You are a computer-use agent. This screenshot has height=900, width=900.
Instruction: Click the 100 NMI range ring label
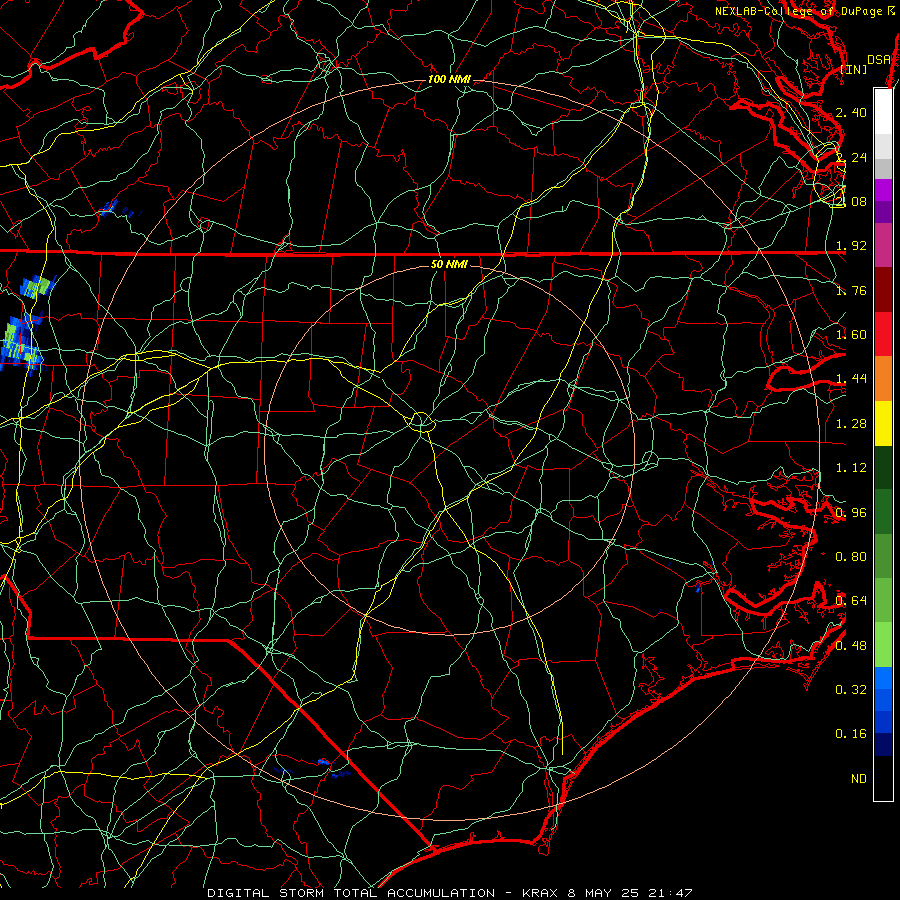pyautogui.click(x=449, y=79)
